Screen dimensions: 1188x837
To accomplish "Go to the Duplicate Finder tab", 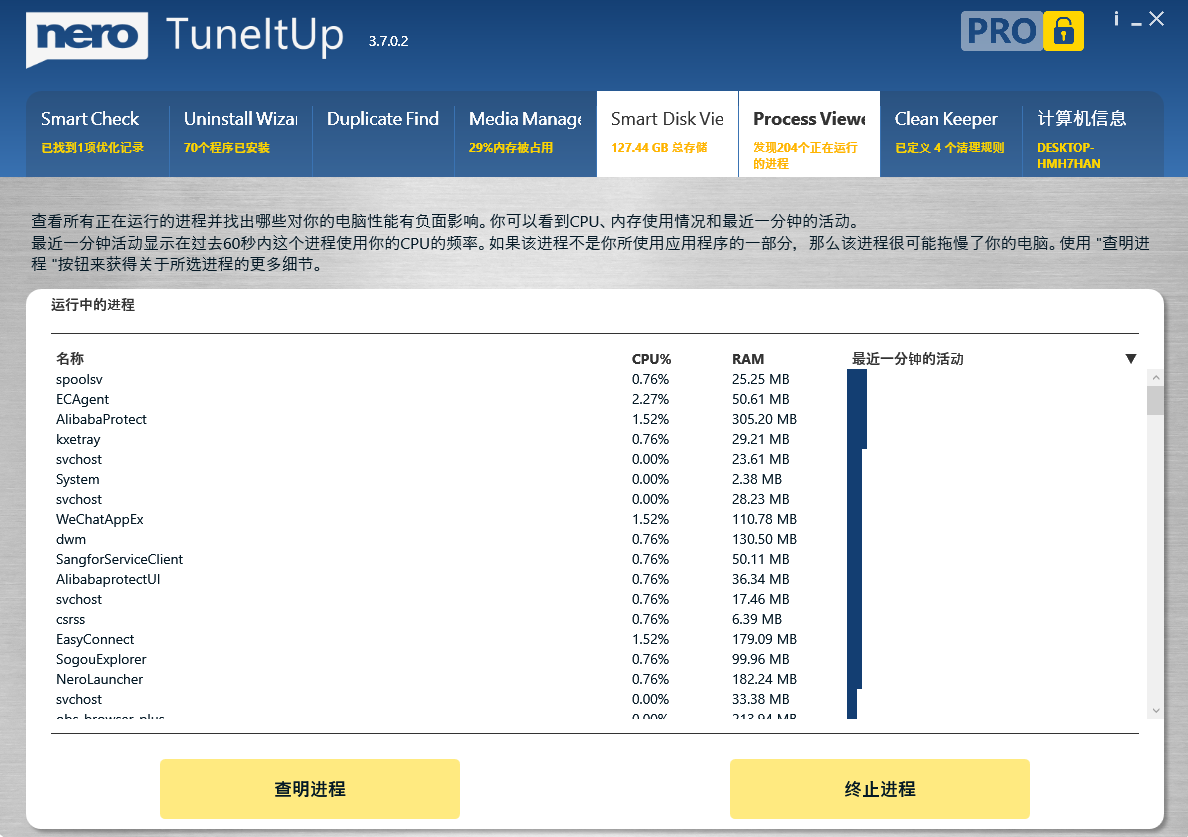I will [x=383, y=134].
